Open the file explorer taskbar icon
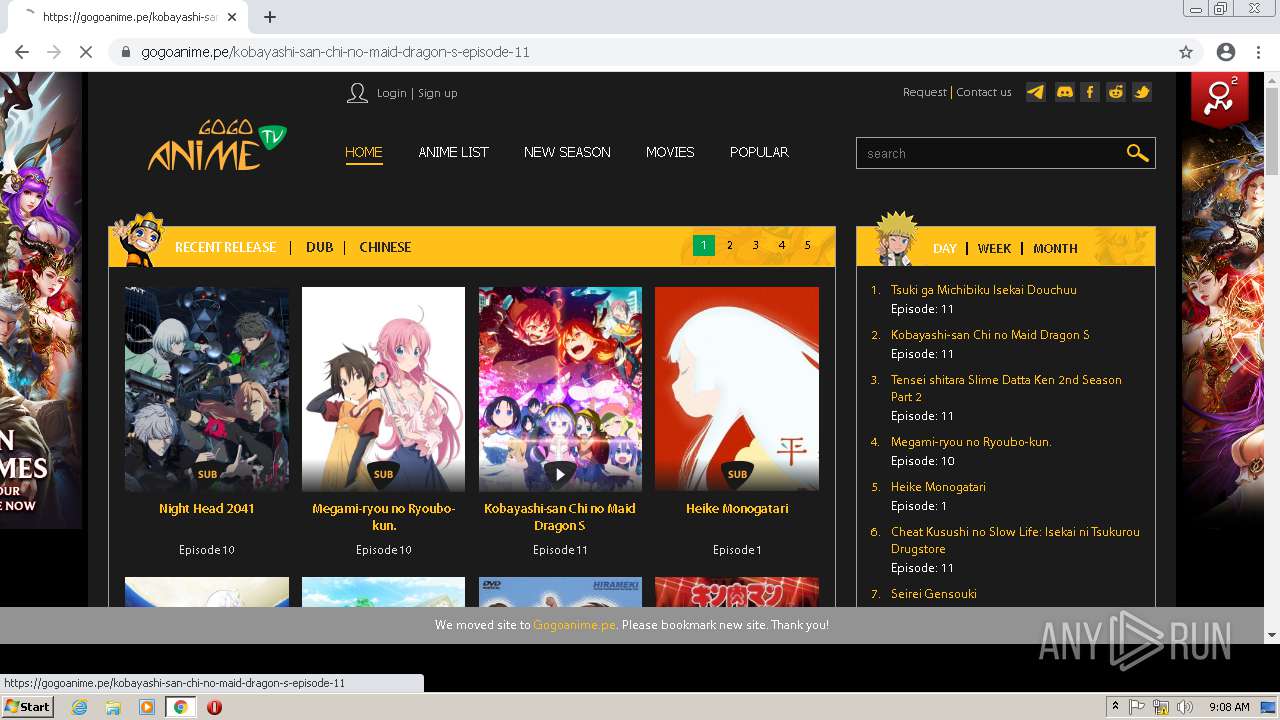Image resolution: width=1280 pixels, height=720 pixels. [113, 707]
